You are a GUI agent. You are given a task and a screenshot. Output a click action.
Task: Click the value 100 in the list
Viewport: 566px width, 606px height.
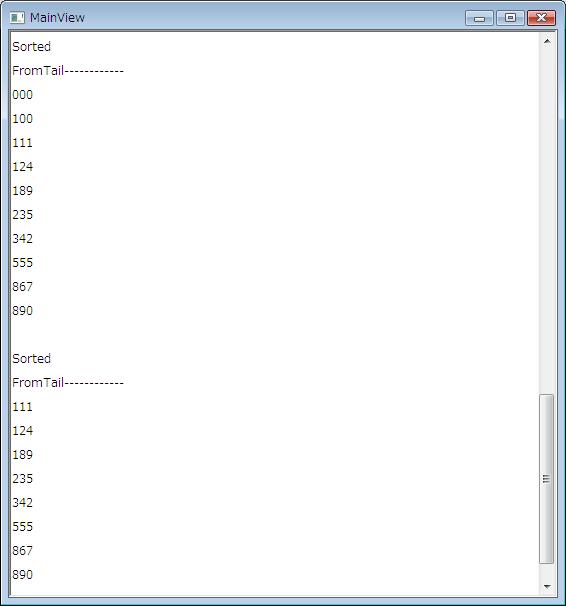(x=22, y=119)
